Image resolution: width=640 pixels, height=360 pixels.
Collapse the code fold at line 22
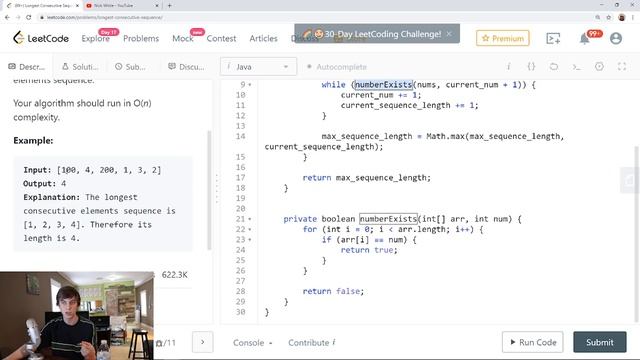pos(250,229)
